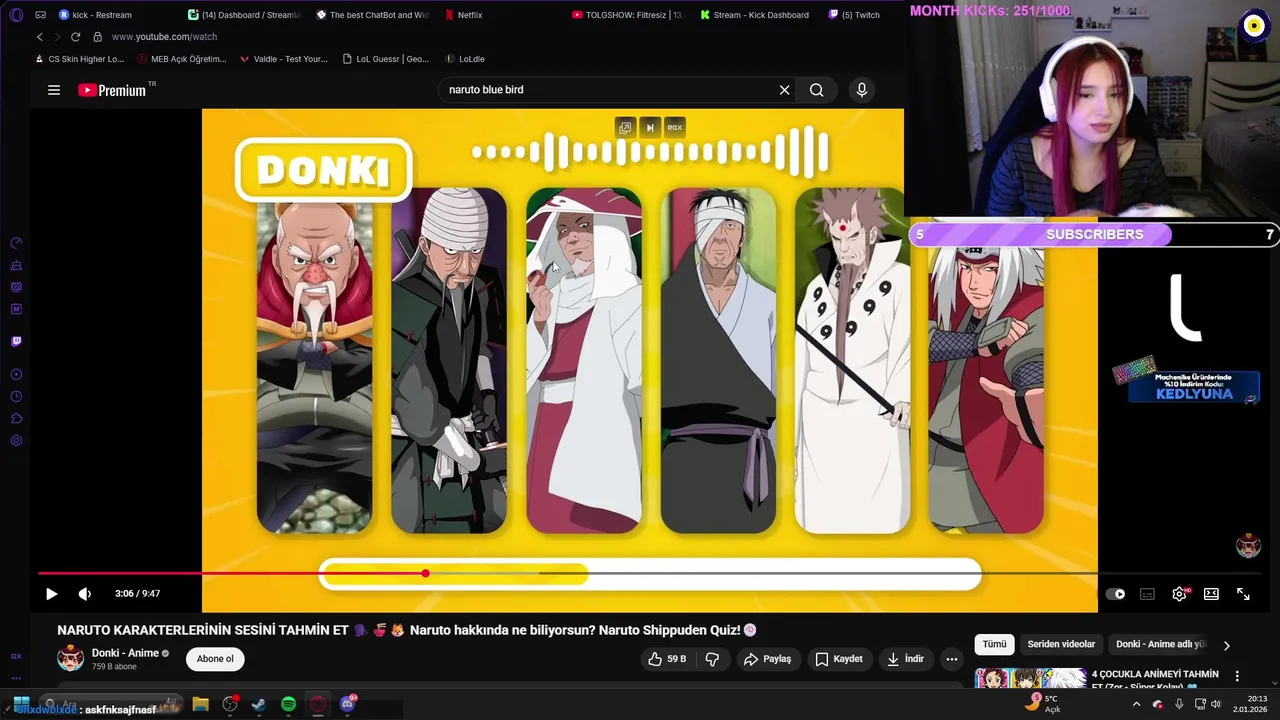1280x720 pixels.
Task: Start voice search with the microphone
Action: 862,90
